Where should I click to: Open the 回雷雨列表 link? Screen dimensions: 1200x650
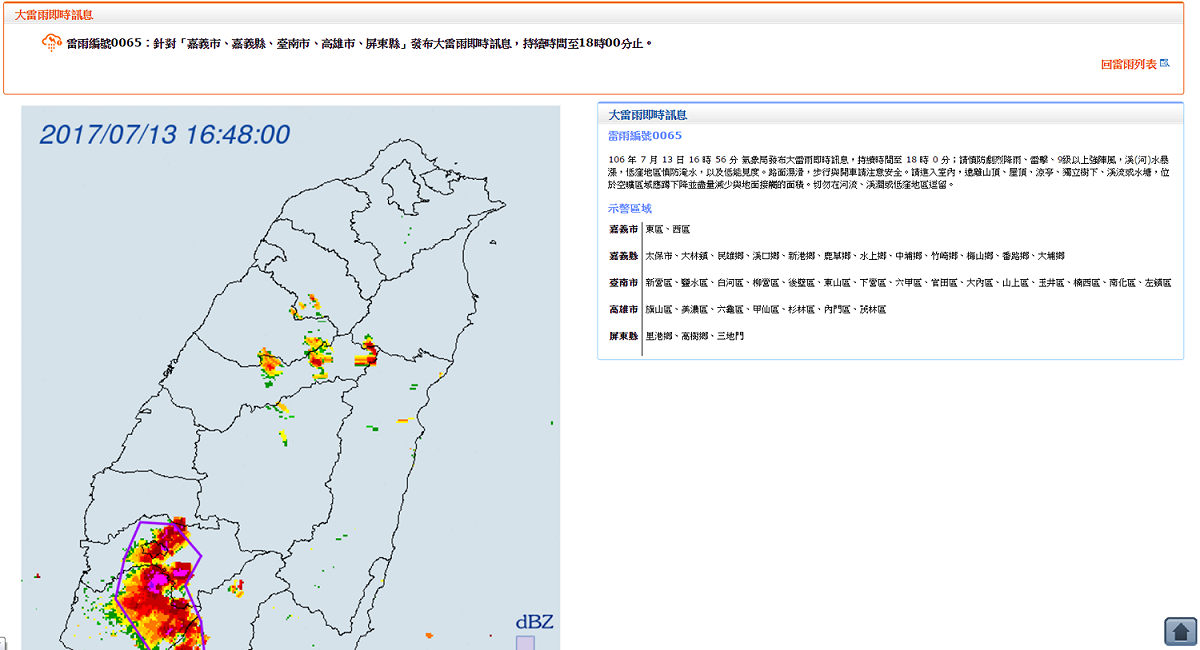(x=1128, y=64)
